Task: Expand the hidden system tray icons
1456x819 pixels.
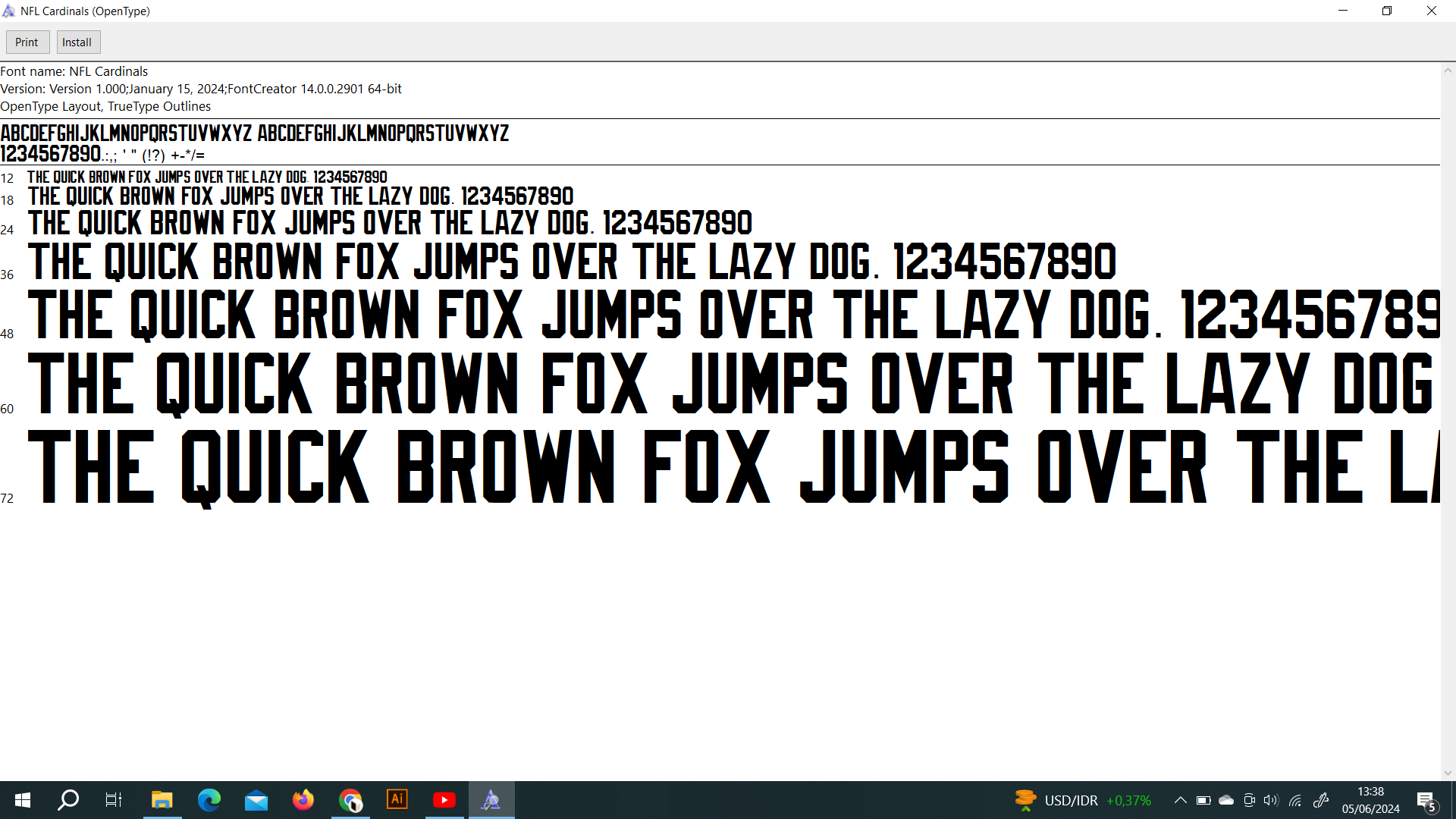Action: coord(1181,800)
